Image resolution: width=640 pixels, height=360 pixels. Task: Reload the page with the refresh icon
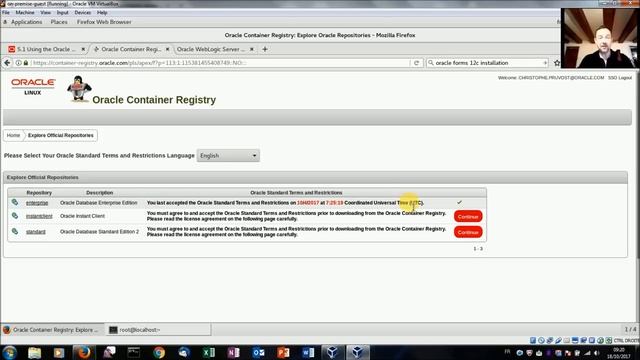(x=416, y=63)
